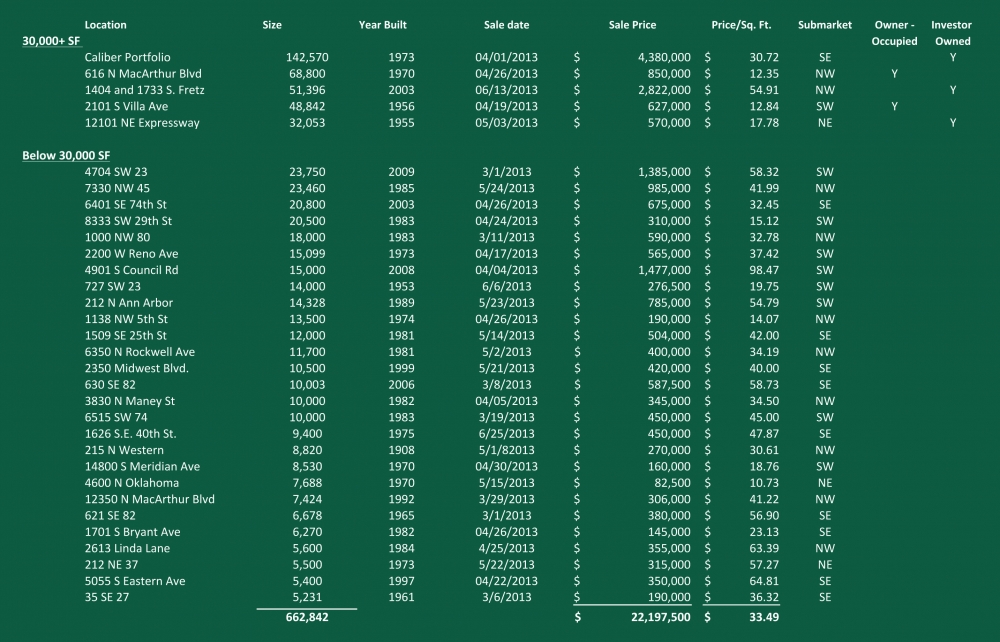The width and height of the screenshot is (1000, 642).
Task: Click the 33.49 average price per foot
Action: [764, 617]
